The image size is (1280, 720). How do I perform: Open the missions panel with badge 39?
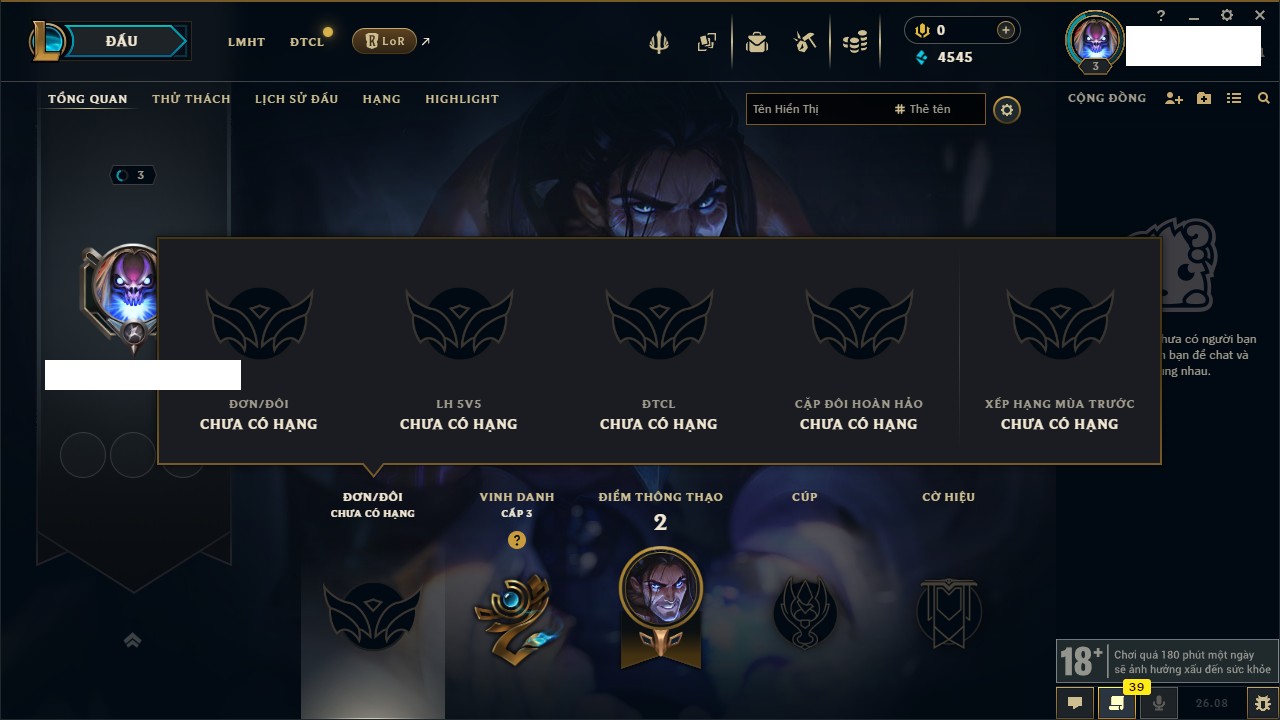pyautogui.click(x=1117, y=703)
